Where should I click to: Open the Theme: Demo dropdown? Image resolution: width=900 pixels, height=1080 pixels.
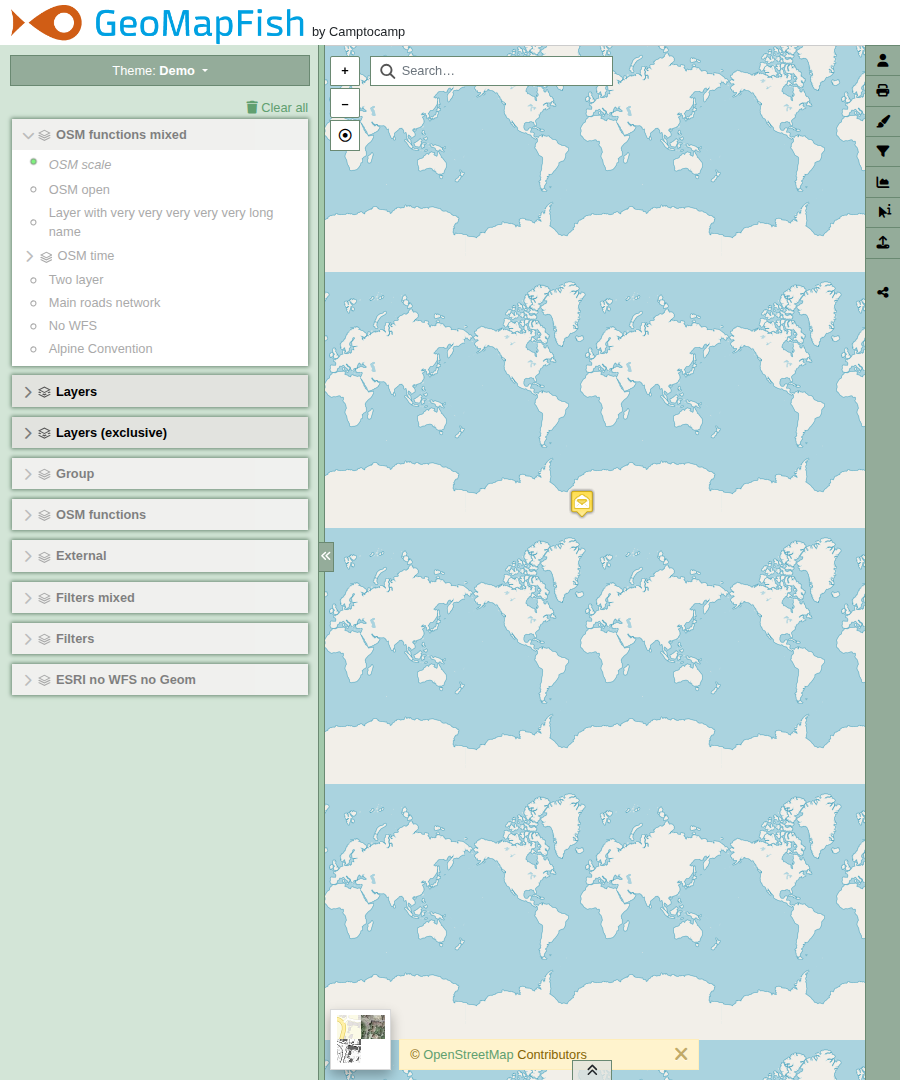(160, 71)
